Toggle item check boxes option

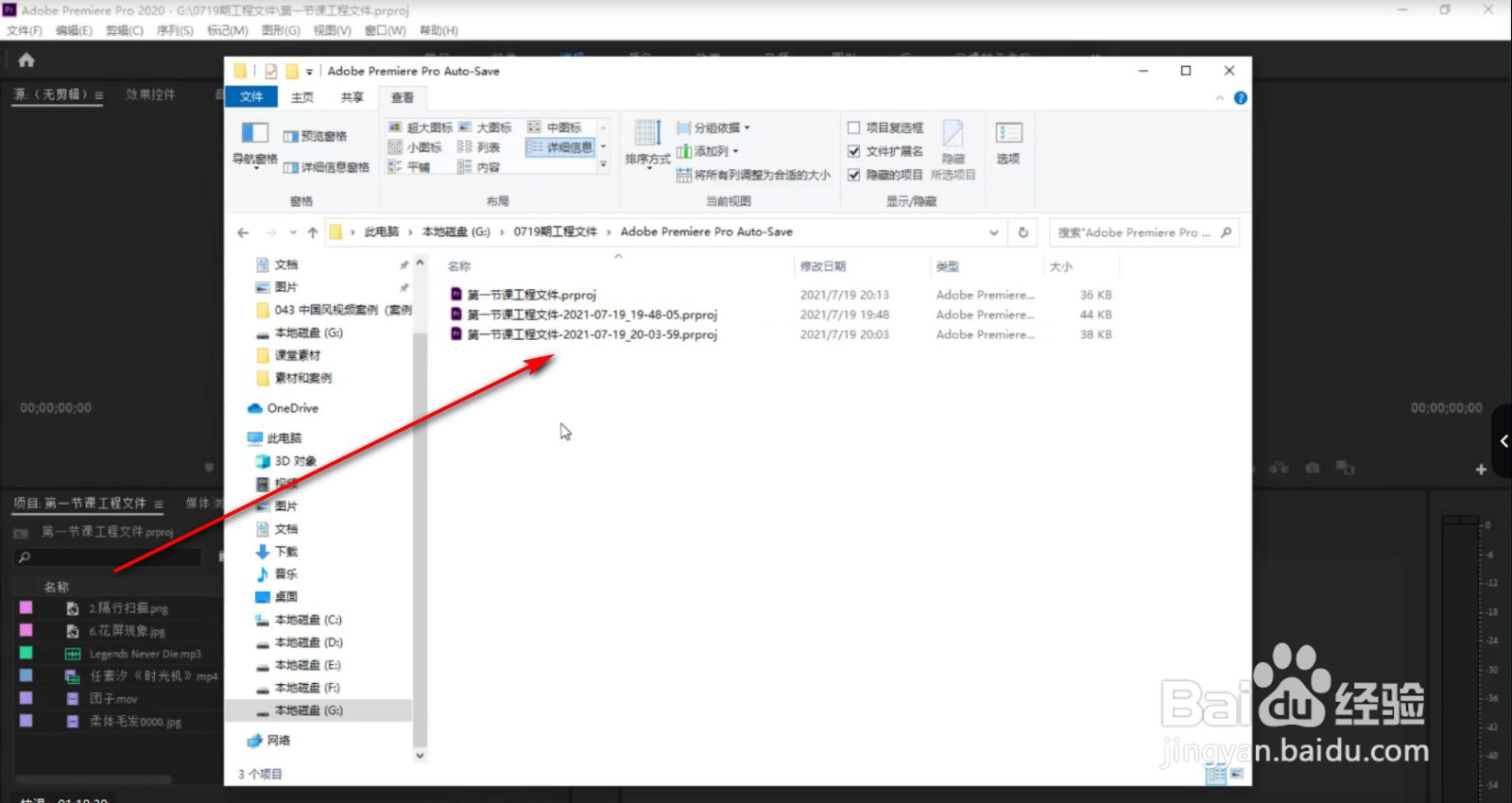[885, 128]
